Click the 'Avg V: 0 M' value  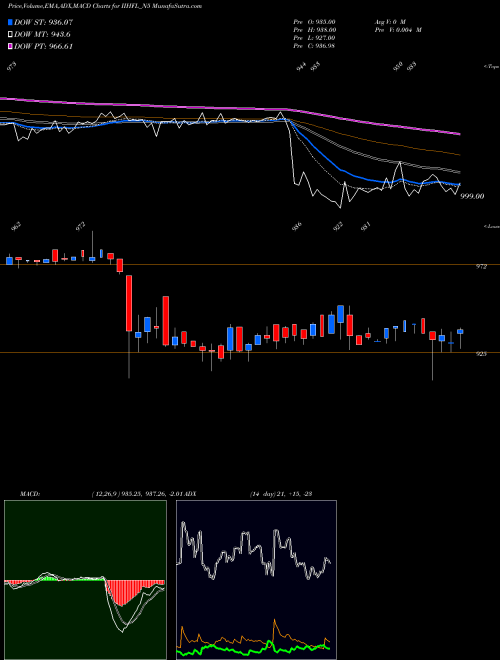pyautogui.click(x=390, y=22)
